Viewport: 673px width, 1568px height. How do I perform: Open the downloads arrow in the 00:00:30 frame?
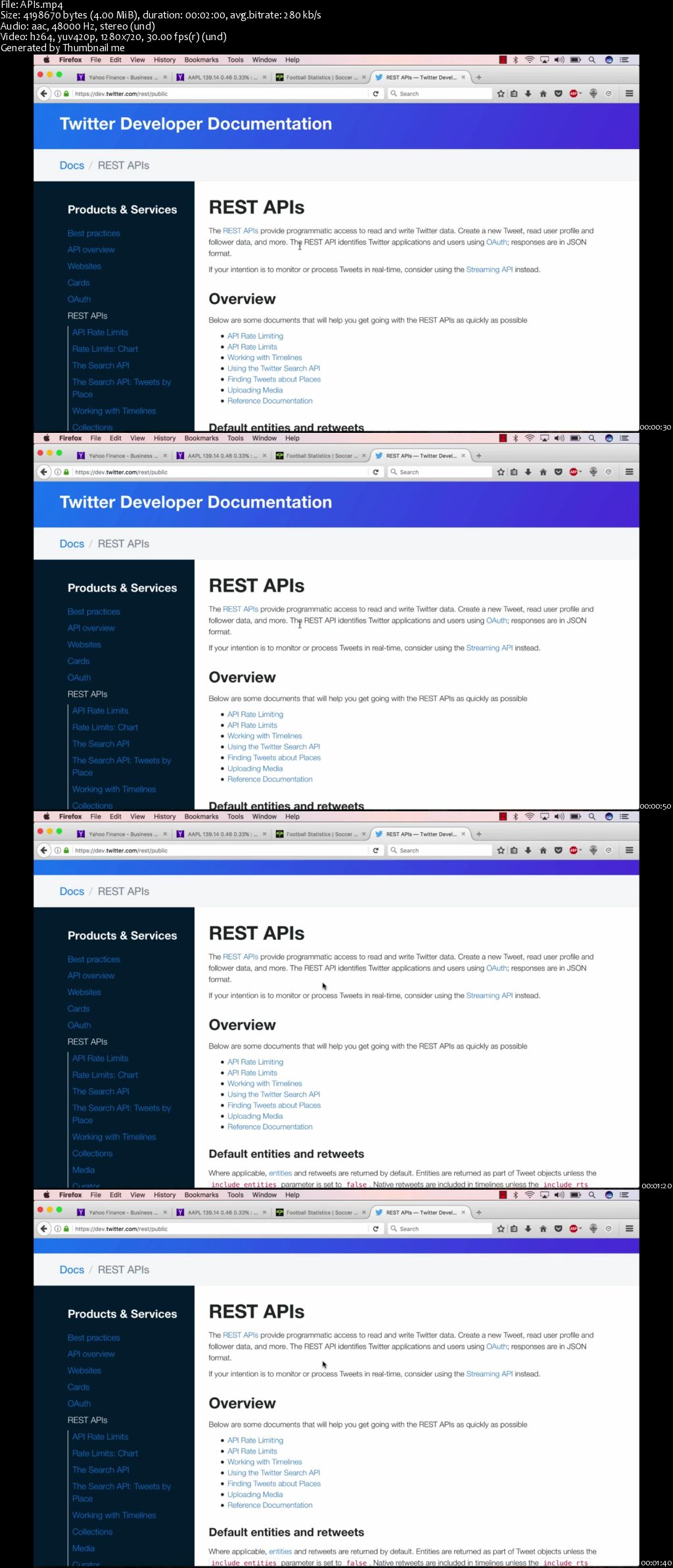pyautogui.click(x=528, y=94)
